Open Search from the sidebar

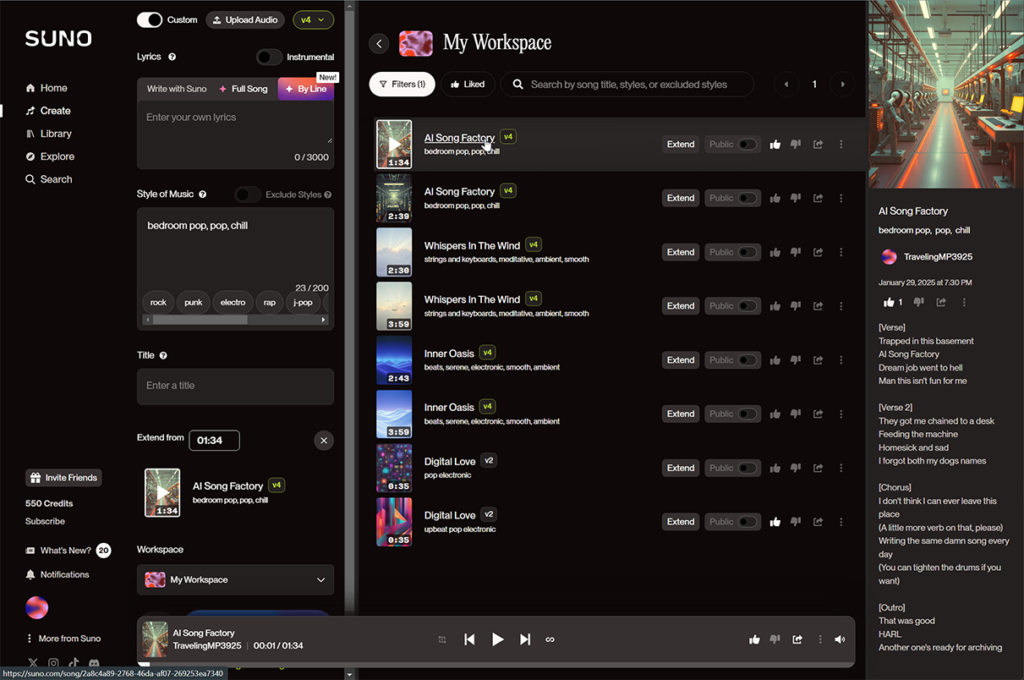(48, 179)
